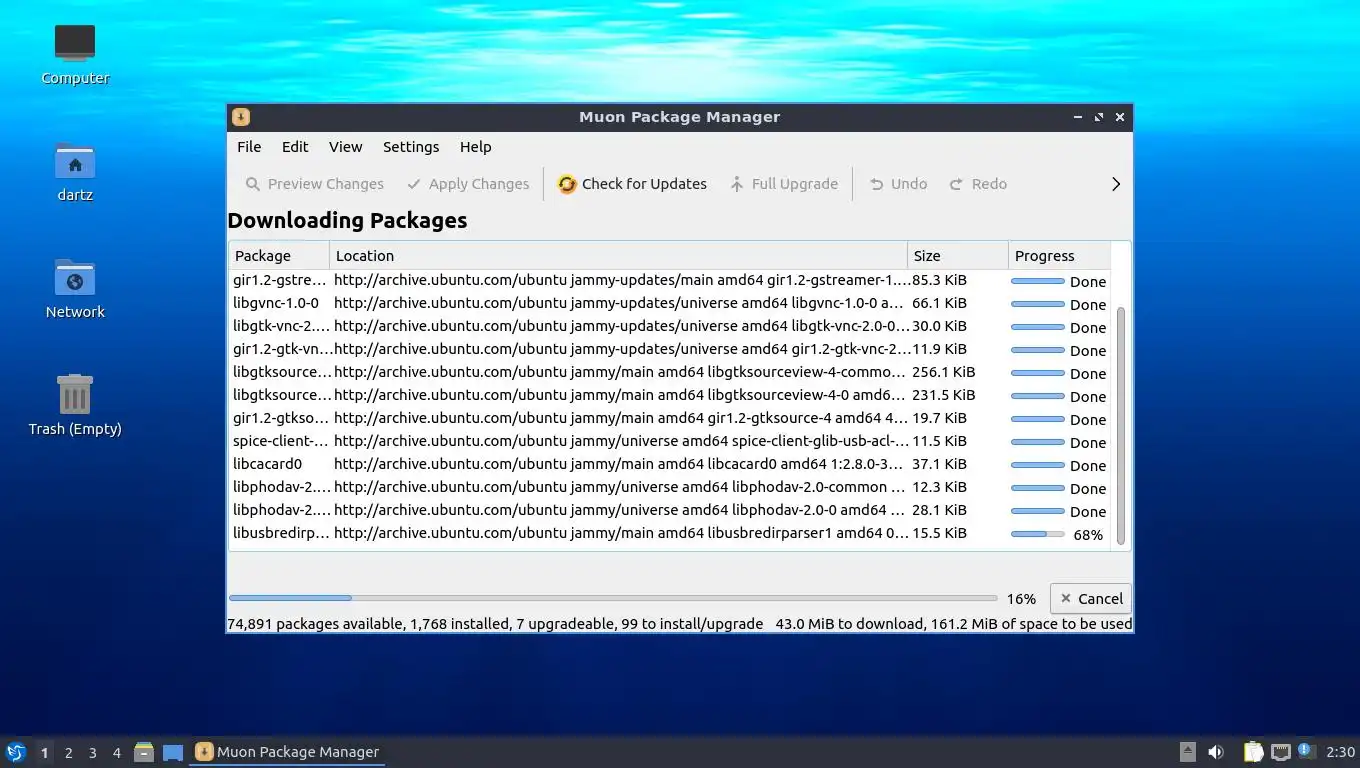This screenshot has width=1360, height=768.
Task: Click the download list vertical scrollbar
Action: (x=1121, y=425)
